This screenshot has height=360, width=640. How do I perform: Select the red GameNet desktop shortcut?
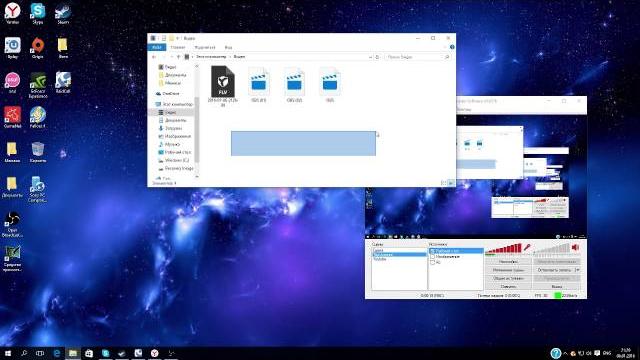click(12, 117)
